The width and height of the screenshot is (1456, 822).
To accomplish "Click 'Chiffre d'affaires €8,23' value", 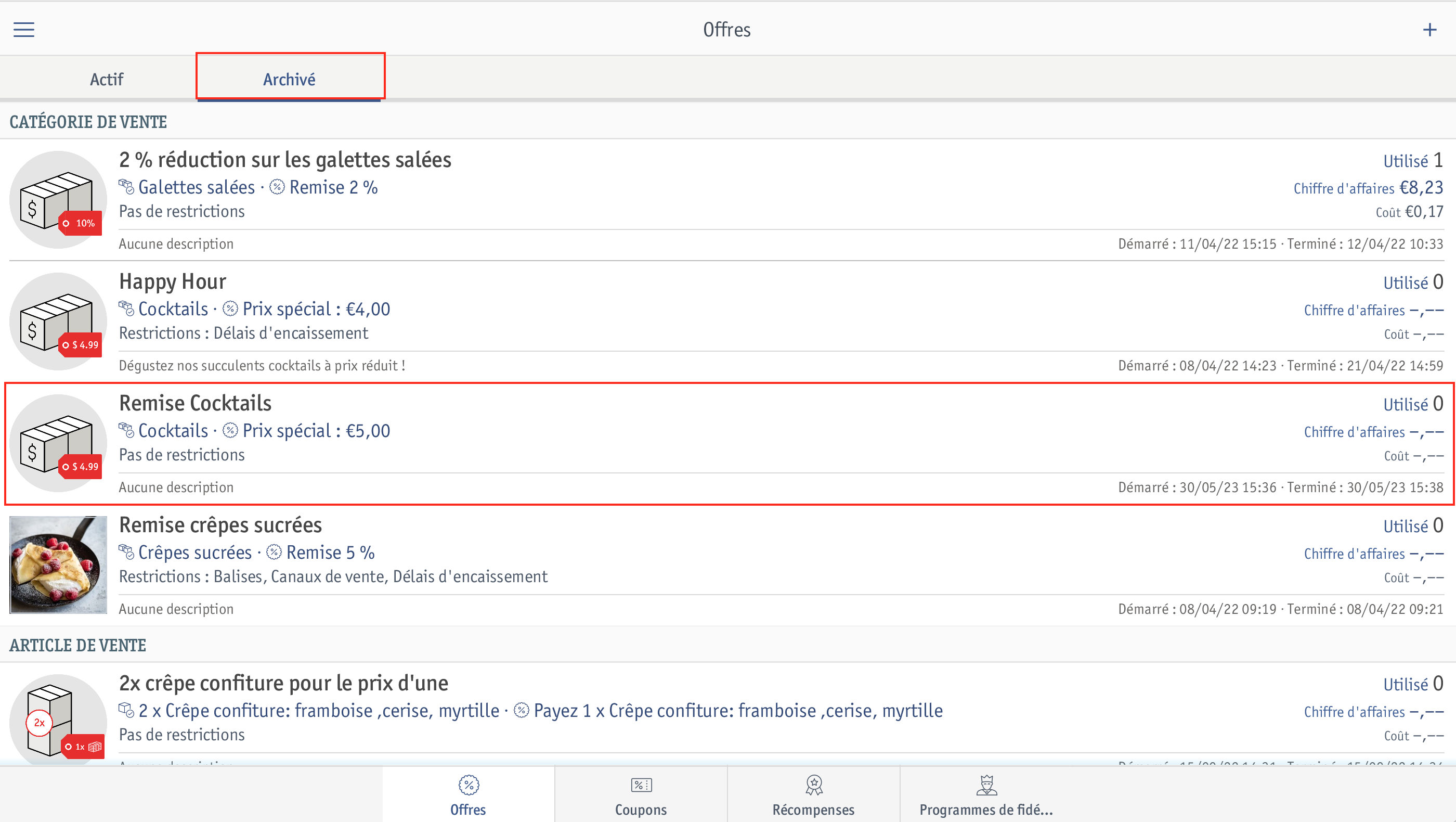I will pyautogui.click(x=1369, y=188).
